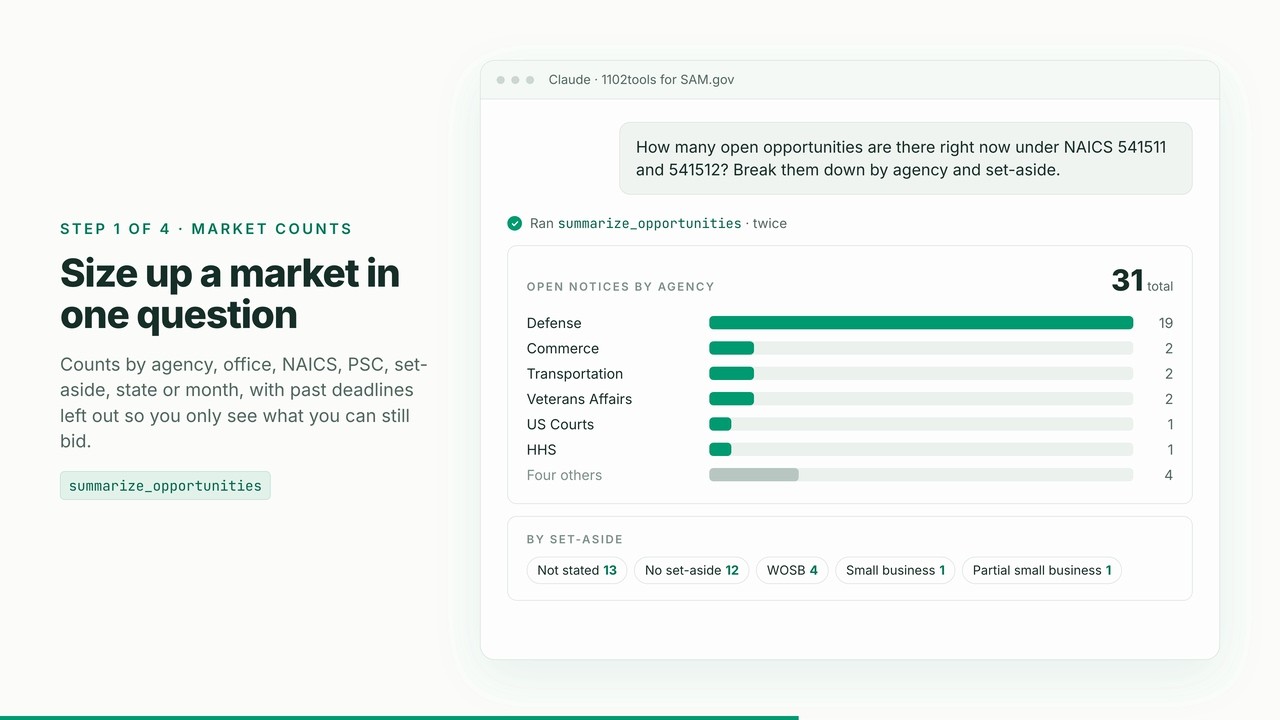Click the green checkmark beside Ran summarize_opportunities
The image size is (1280, 720).
point(514,223)
